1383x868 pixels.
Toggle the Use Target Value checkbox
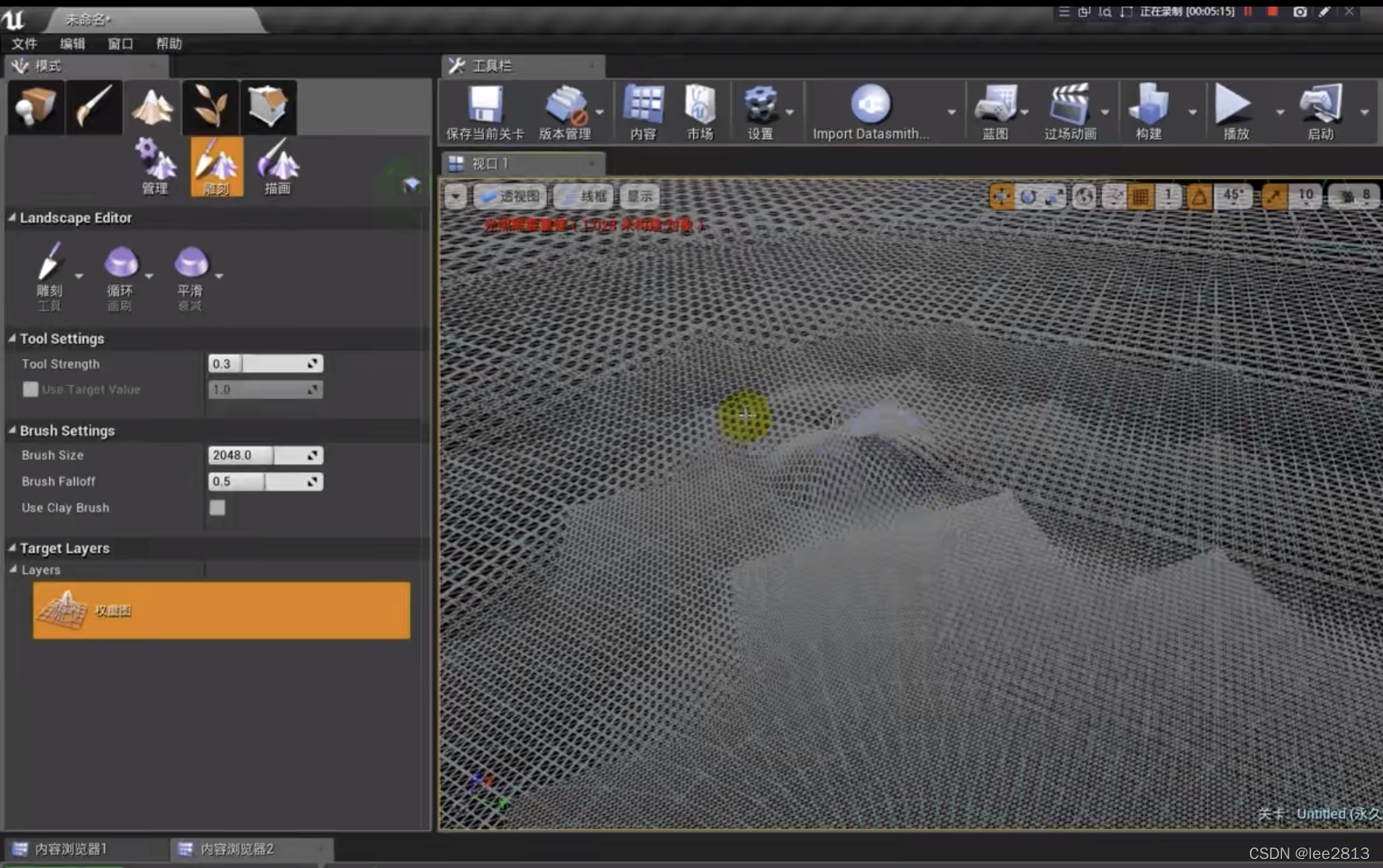tap(30, 389)
